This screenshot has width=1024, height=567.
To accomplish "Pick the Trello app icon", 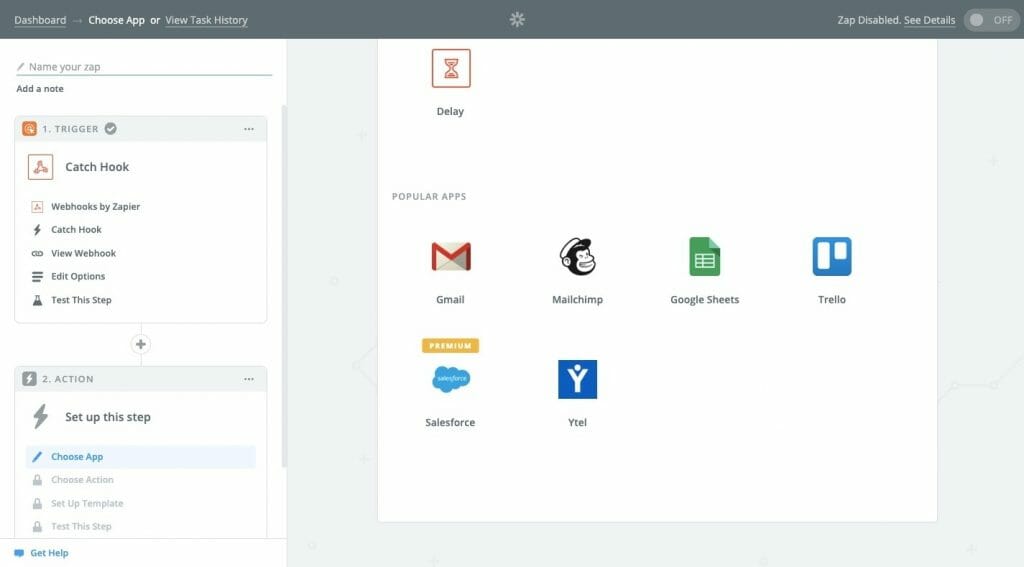I will tap(831, 256).
